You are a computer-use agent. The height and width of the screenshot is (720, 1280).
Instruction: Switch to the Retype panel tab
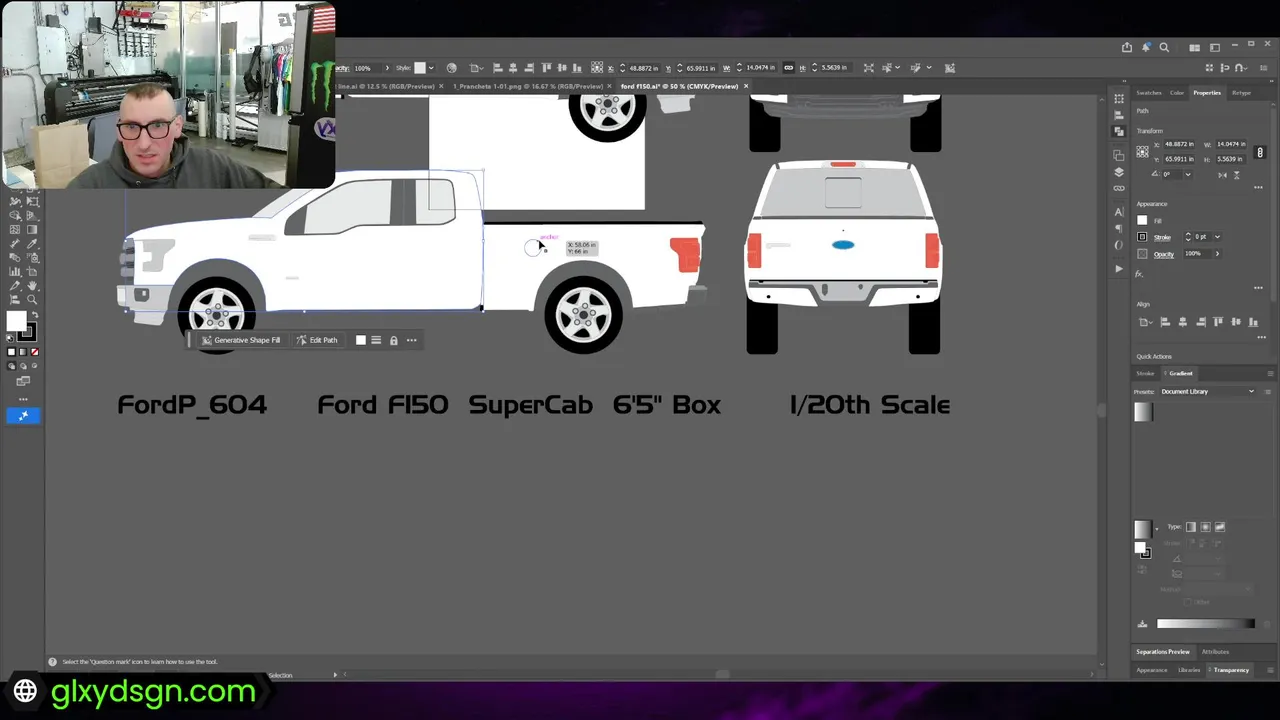(x=1241, y=93)
